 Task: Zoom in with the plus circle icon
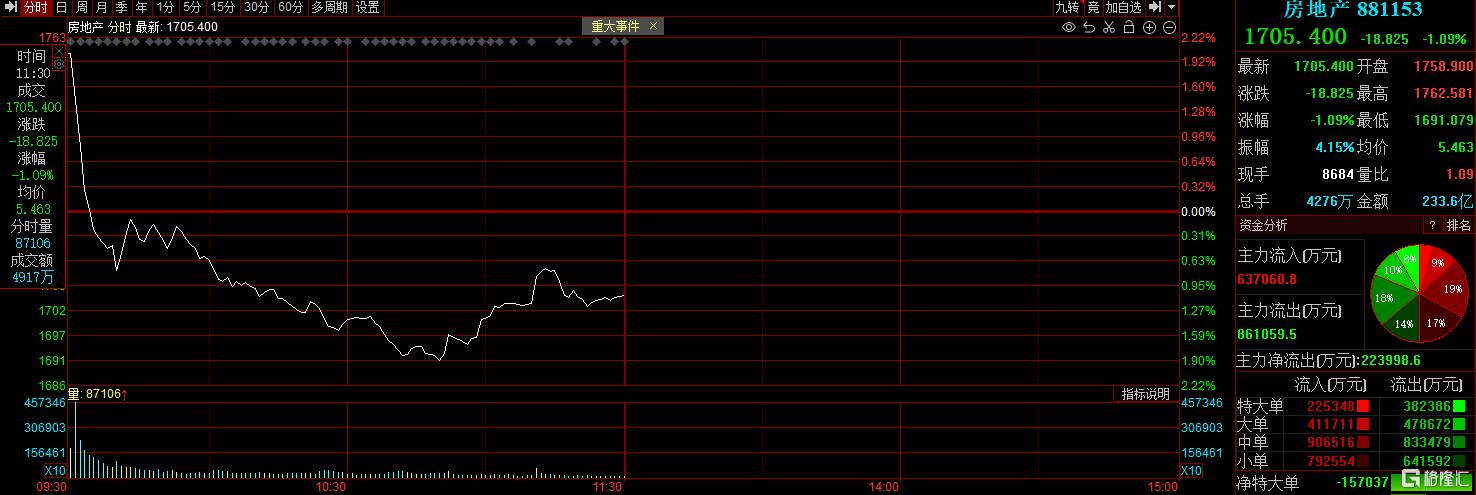pyautogui.click(x=1149, y=28)
